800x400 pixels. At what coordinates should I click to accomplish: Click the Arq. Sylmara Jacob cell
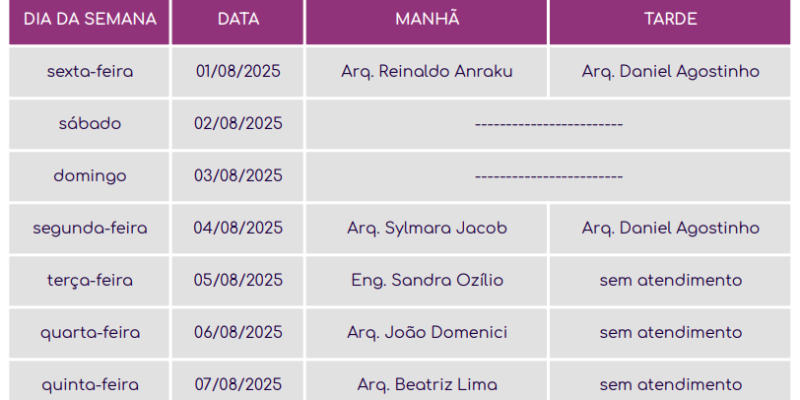click(x=427, y=228)
